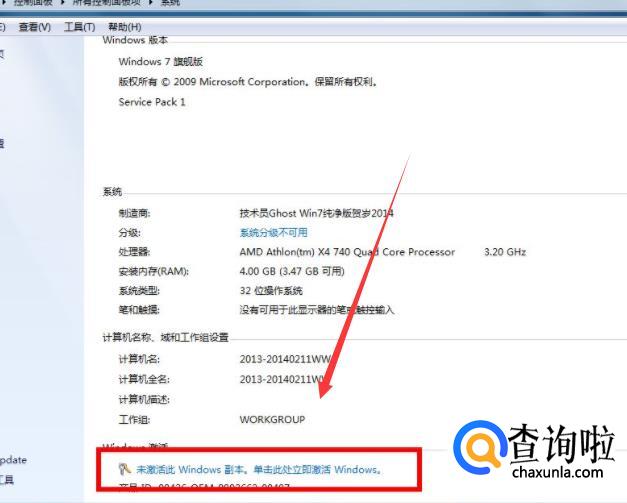Viewport: 627px width, 503px height.
Task: Select the 32 位操作系统 system type value
Action: pyautogui.click(x=271, y=291)
